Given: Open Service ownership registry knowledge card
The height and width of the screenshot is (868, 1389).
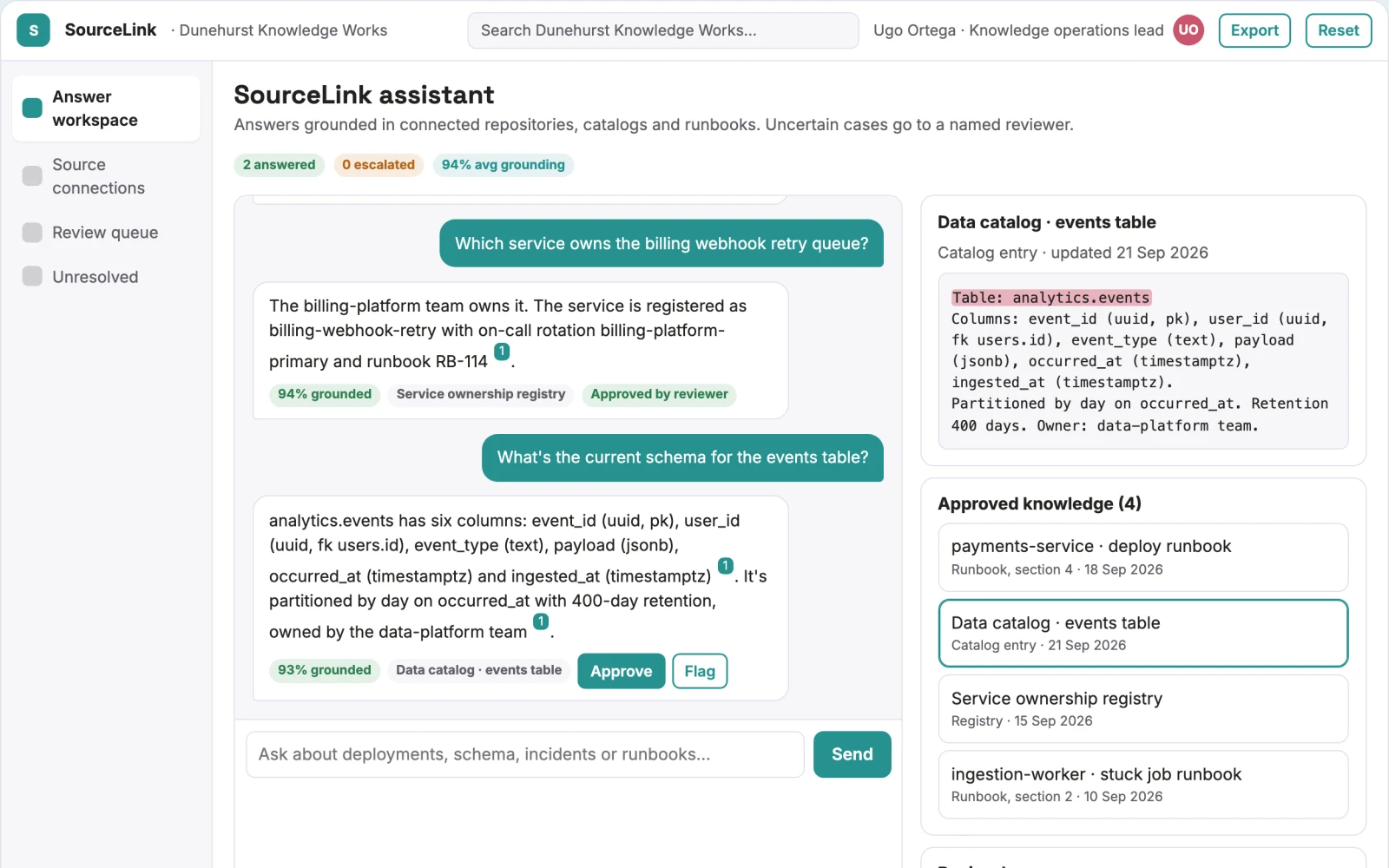Looking at the screenshot, I should click(1143, 709).
